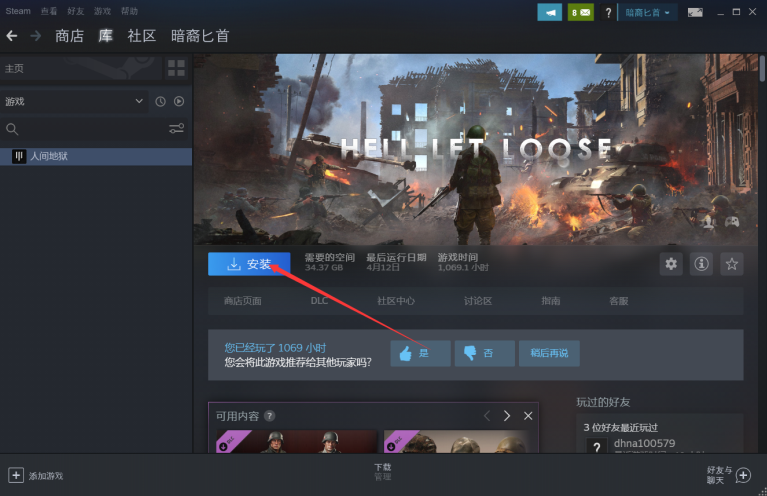Recommend the game with thumbs up 是
767x496 pixels.
[x=420, y=353]
